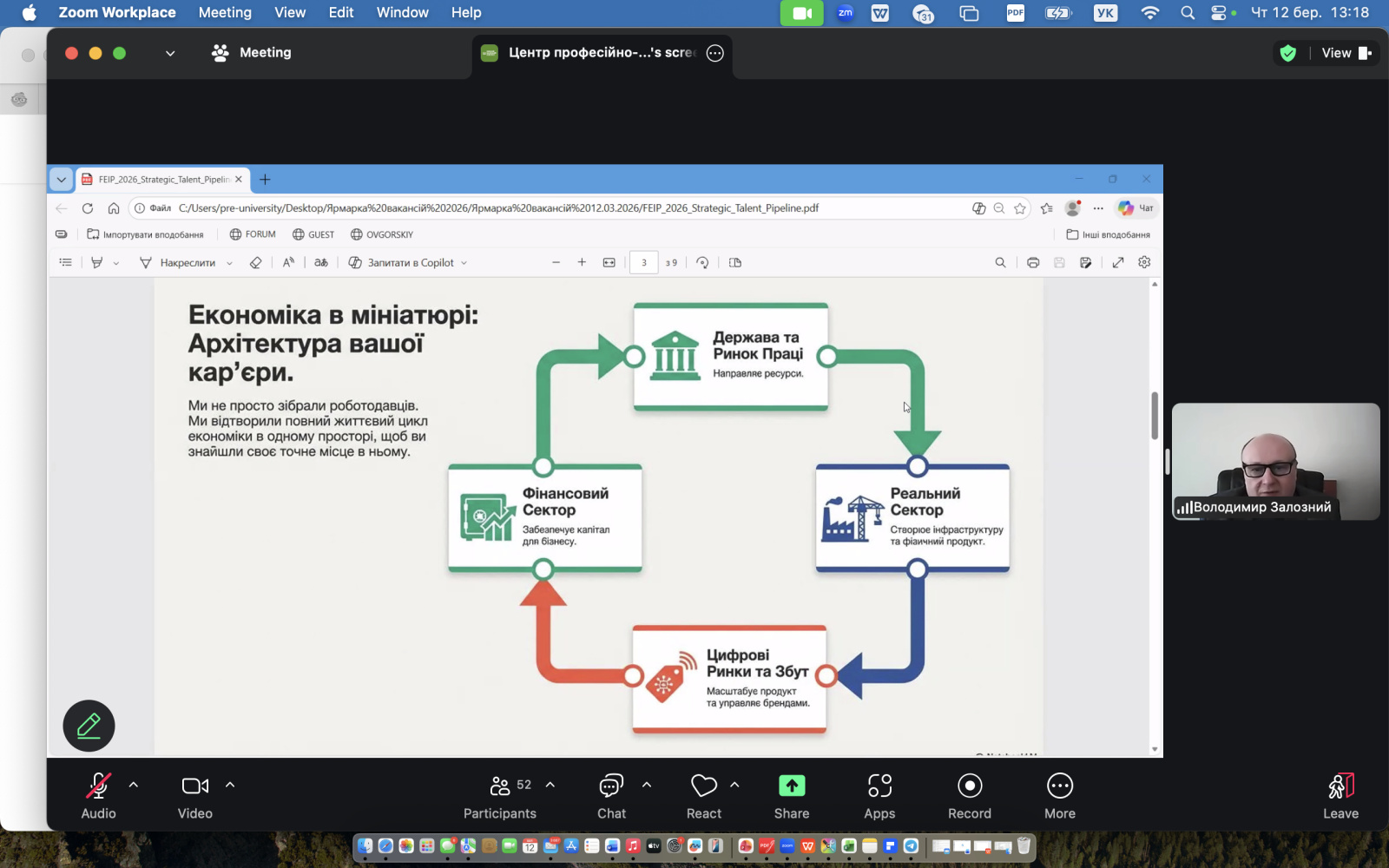
Task: Expand the Participants options arrow
Action: pos(550,785)
